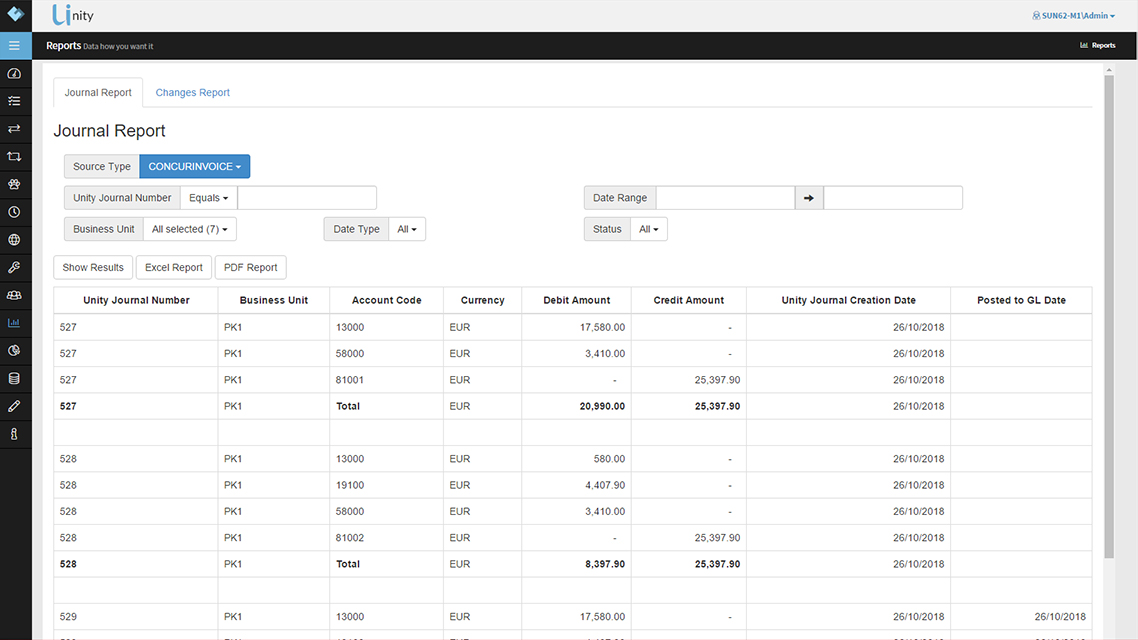Click inside the Unity Journal Number input field
The width and height of the screenshot is (1138, 640).
point(306,197)
